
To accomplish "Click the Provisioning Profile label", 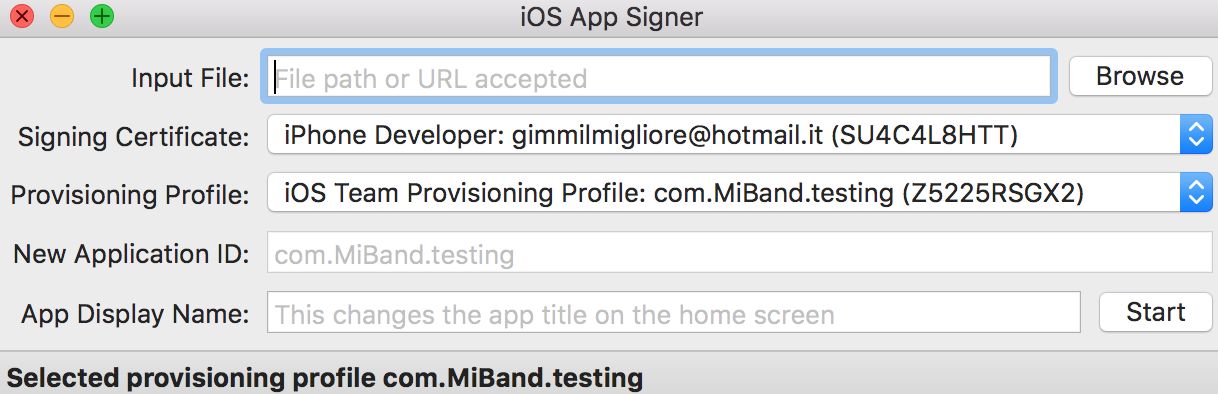I will [130, 194].
